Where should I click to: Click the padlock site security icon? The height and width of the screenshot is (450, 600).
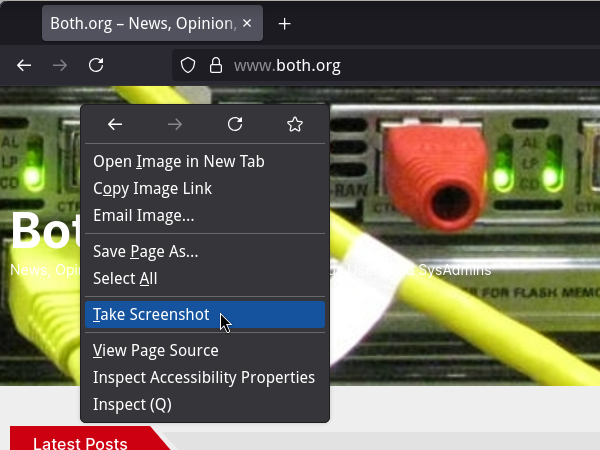(x=214, y=66)
